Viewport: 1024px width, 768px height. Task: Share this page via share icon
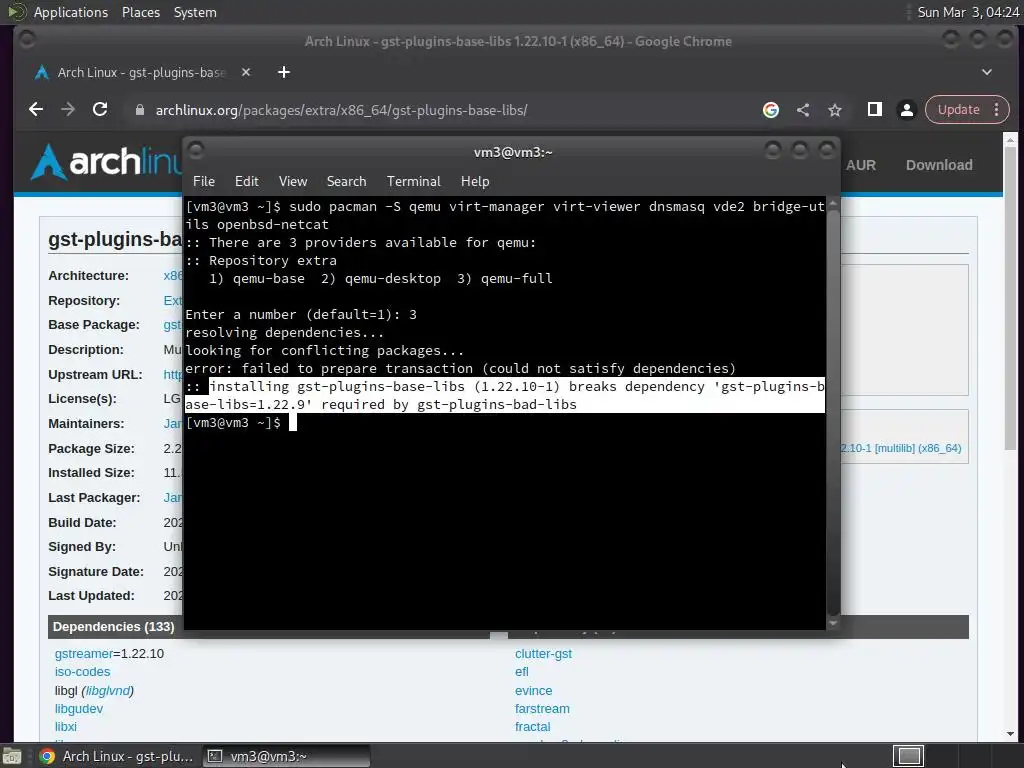pyautogui.click(x=803, y=110)
